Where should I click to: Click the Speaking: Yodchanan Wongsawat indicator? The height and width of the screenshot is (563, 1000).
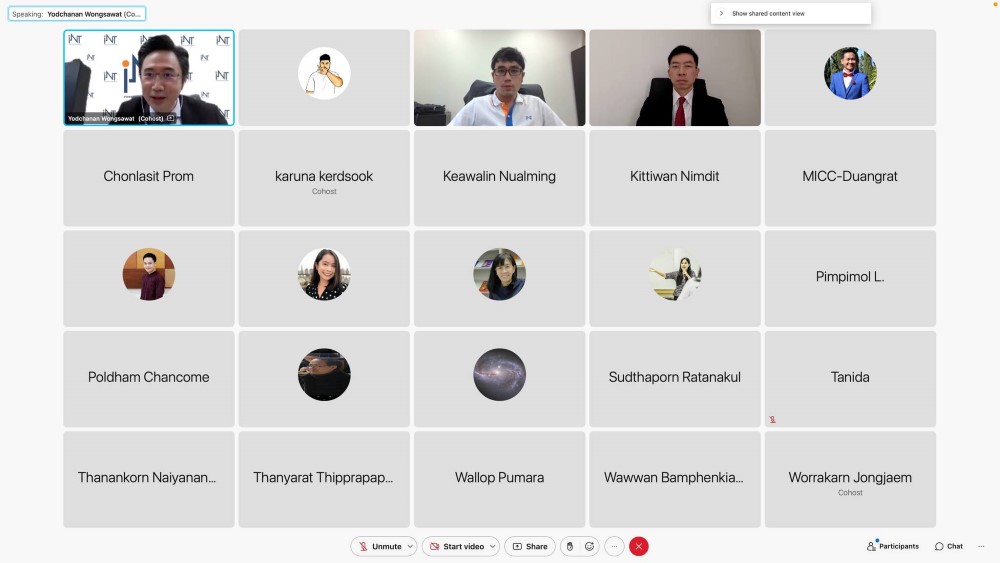tap(77, 14)
